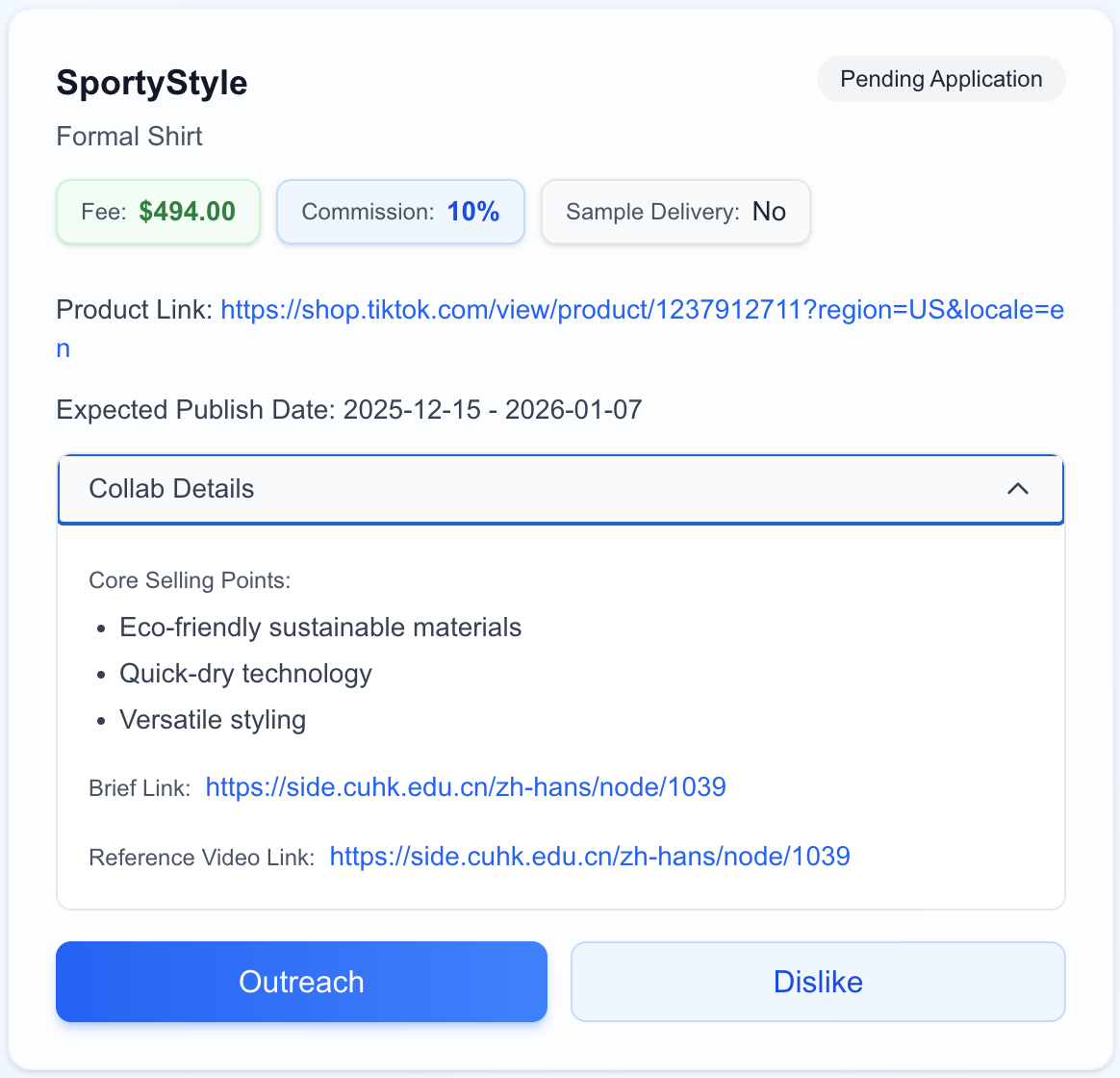Click the Pending Application status badge
Image resolution: width=1120 pixels, height=1078 pixels.
pyautogui.click(x=941, y=79)
